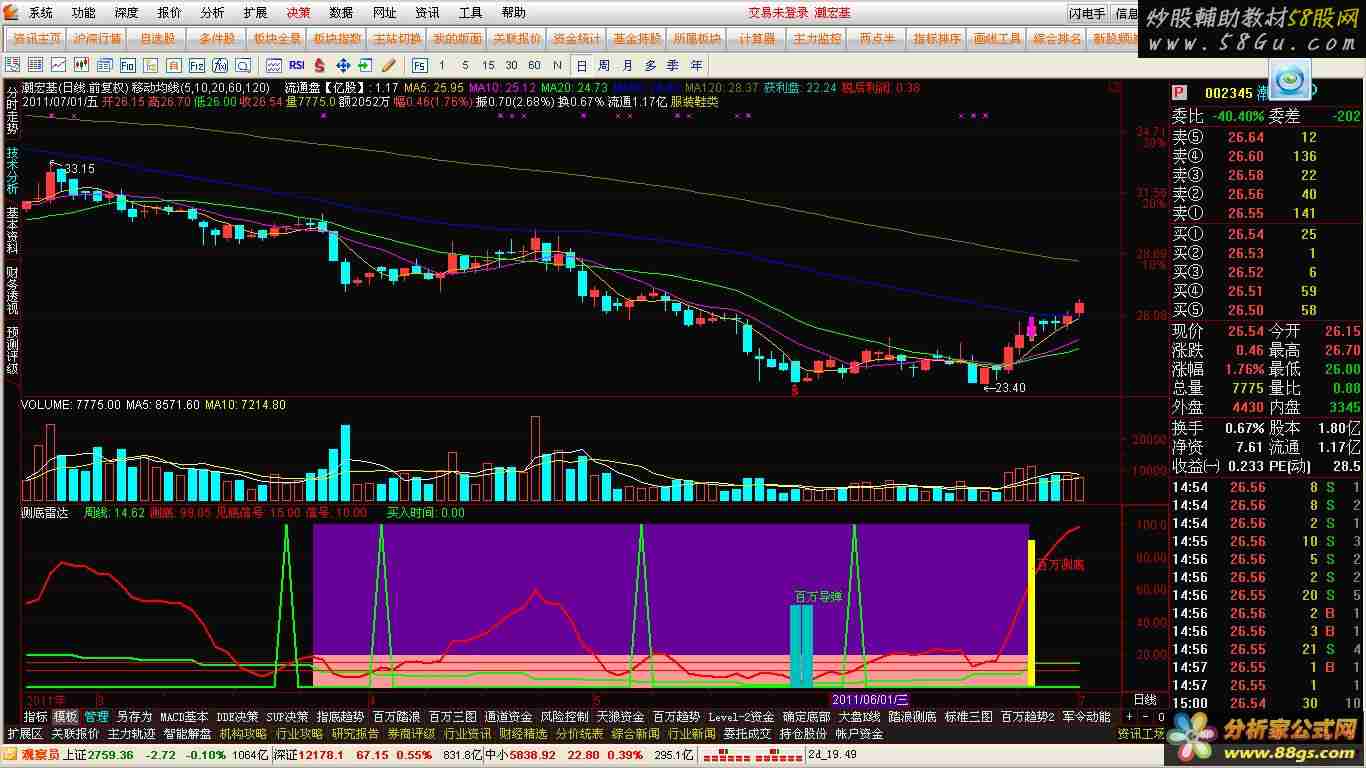
Task: Select the Level-2资金 indicator tab
Action: pyautogui.click(x=741, y=716)
